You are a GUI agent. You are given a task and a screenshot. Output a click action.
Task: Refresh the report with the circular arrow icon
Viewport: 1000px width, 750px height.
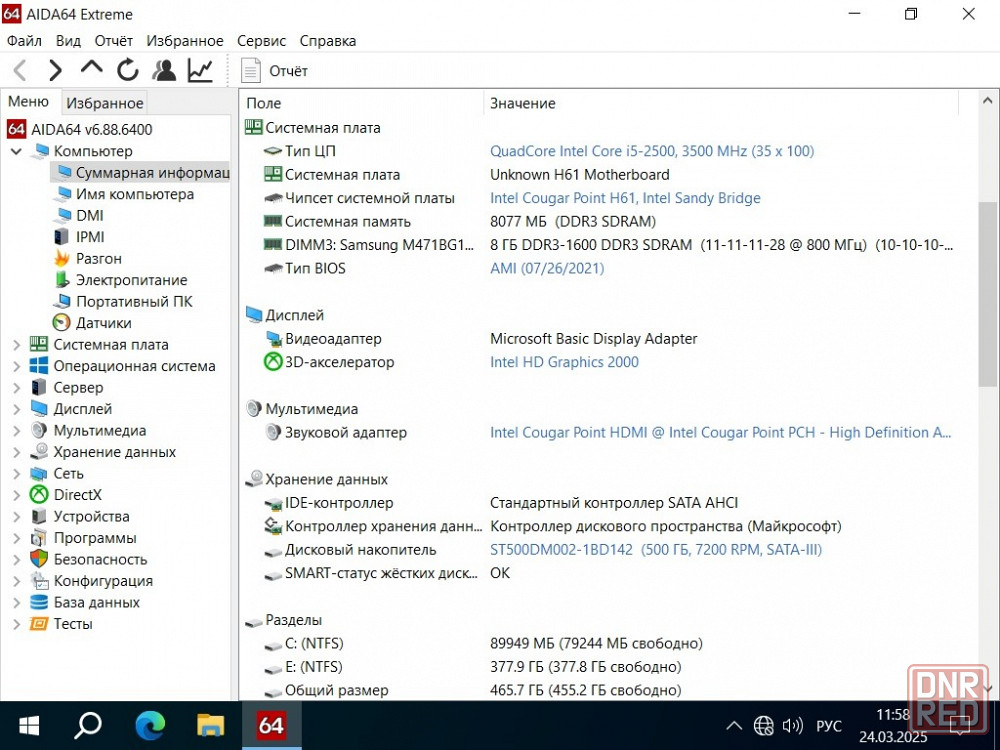click(x=128, y=70)
